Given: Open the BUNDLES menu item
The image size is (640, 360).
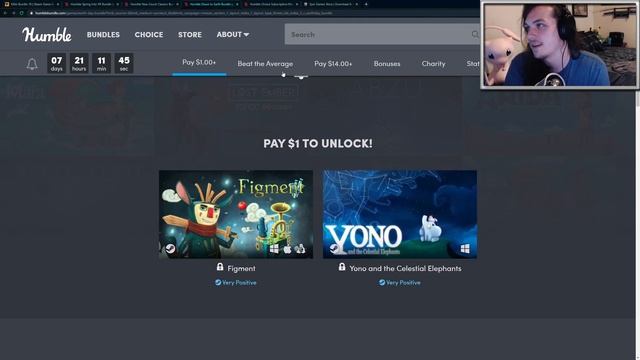Looking at the screenshot, I should tap(103, 35).
